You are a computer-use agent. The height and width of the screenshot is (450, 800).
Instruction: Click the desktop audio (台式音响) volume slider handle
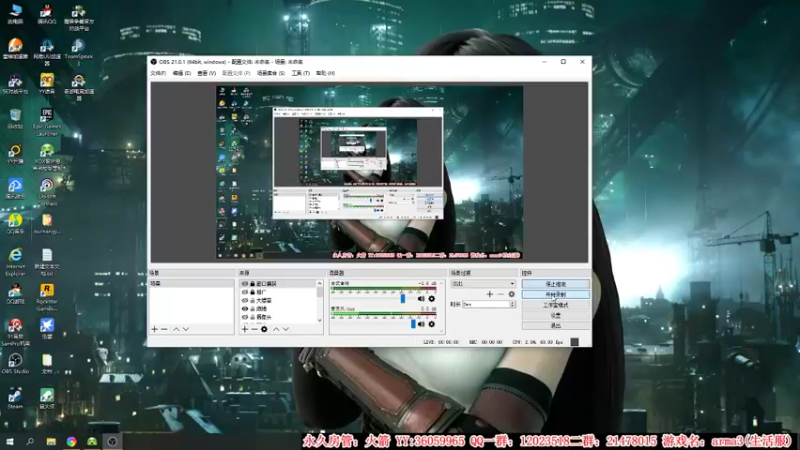(403, 298)
